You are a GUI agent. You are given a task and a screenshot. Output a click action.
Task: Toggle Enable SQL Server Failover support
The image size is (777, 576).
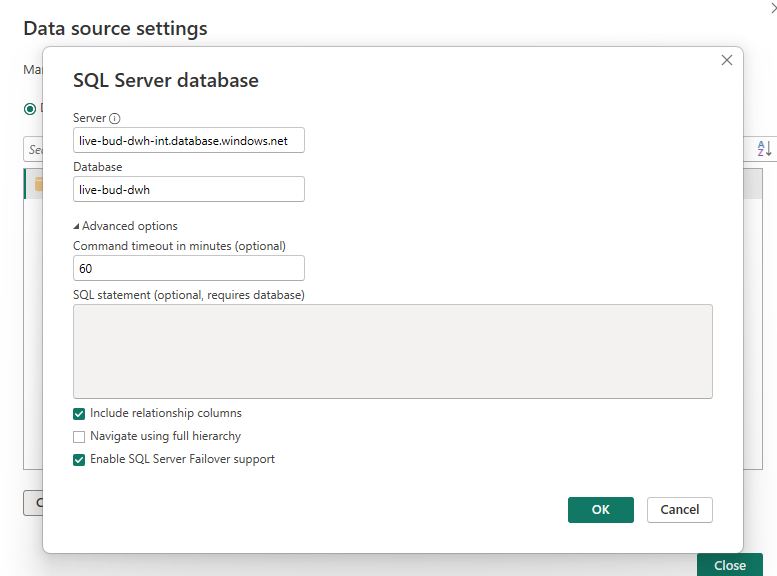click(79, 460)
